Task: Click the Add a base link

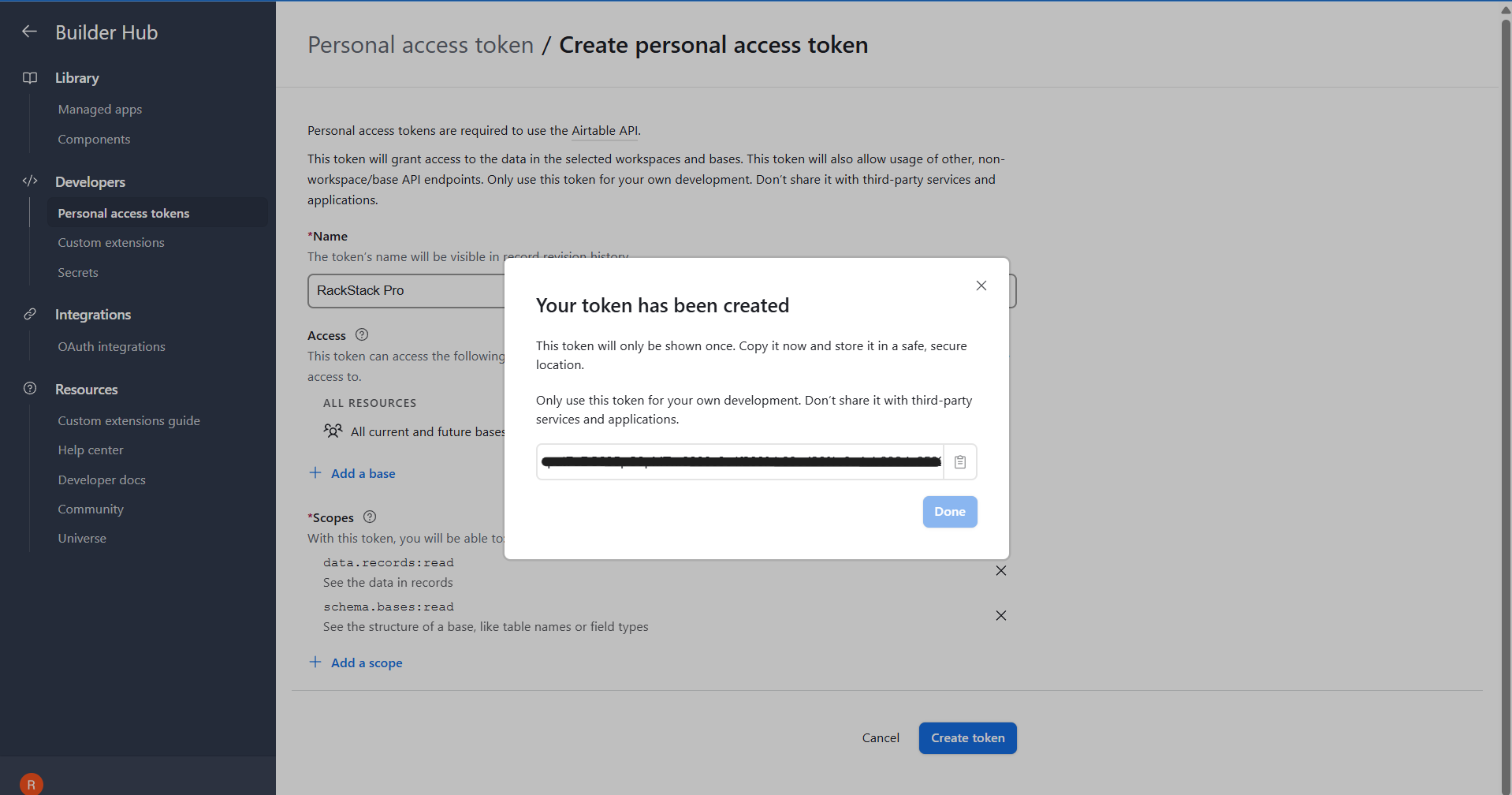Action: click(x=363, y=473)
